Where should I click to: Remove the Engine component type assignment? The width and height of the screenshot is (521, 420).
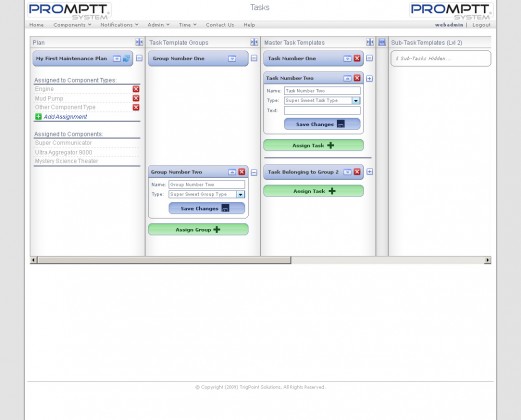point(136,89)
